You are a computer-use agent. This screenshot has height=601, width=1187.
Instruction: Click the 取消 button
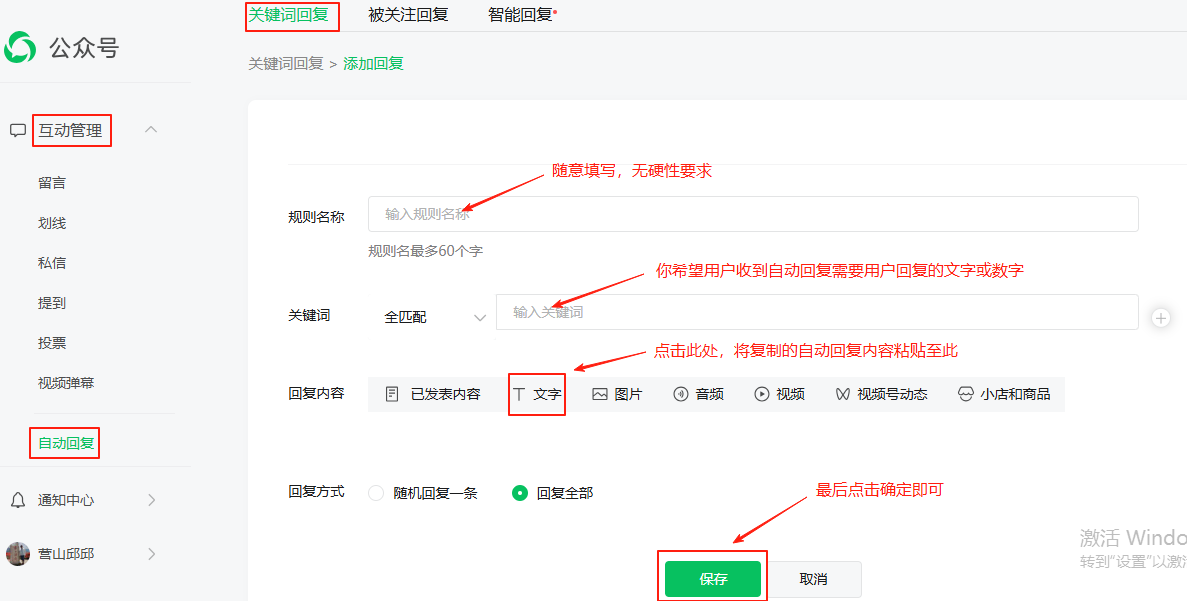(x=813, y=579)
